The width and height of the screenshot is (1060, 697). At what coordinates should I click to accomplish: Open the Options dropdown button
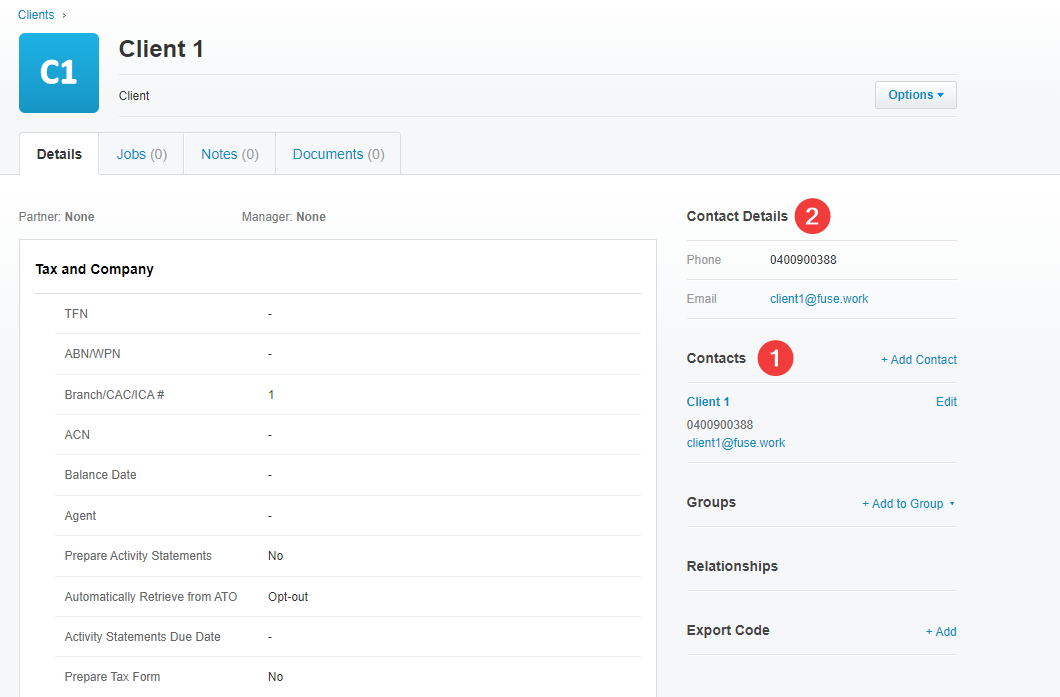click(x=915, y=95)
